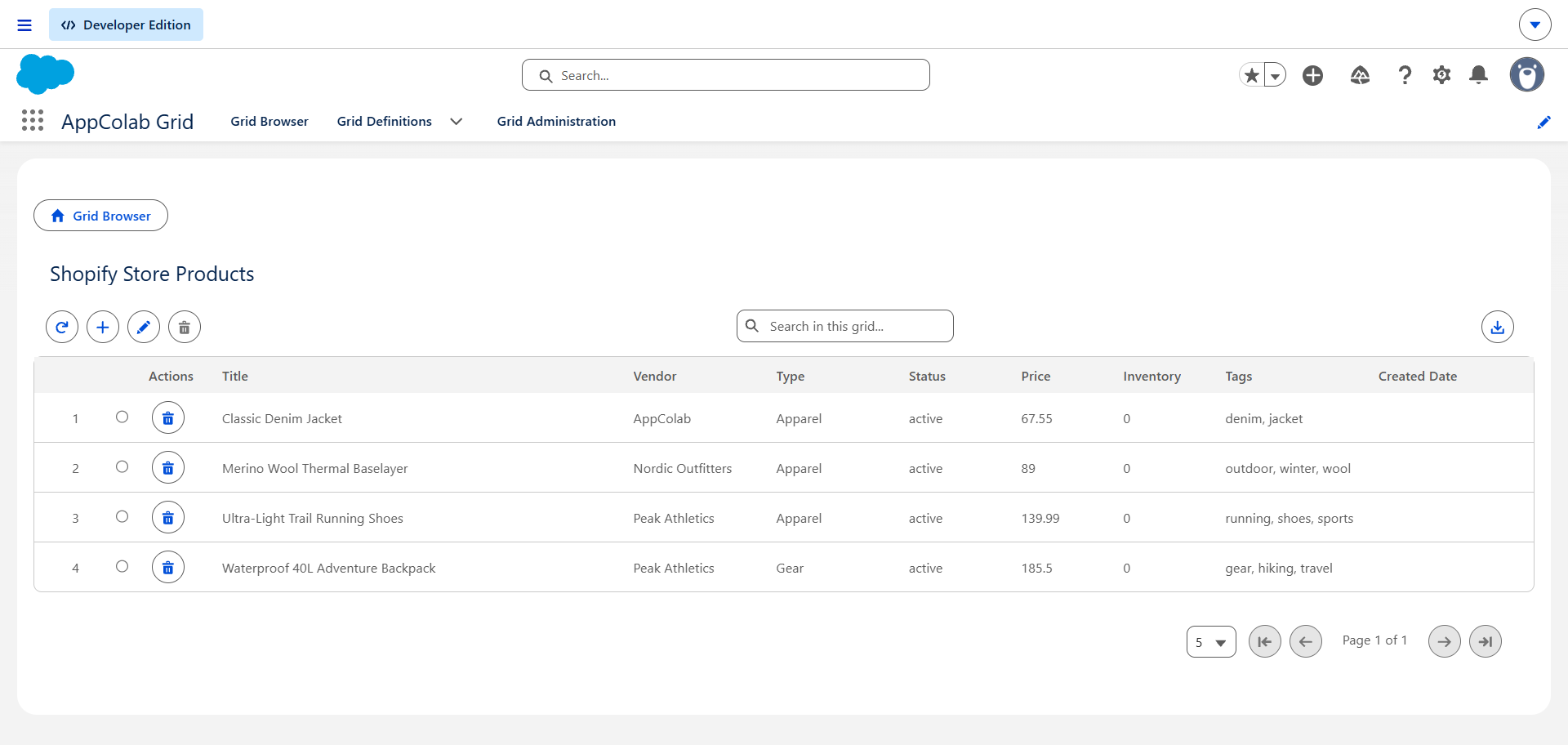Image resolution: width=1568 pixels, height=745 pixels.
Task: Click the Grid Browser home breadcrumb button
Action: point(100,216)
